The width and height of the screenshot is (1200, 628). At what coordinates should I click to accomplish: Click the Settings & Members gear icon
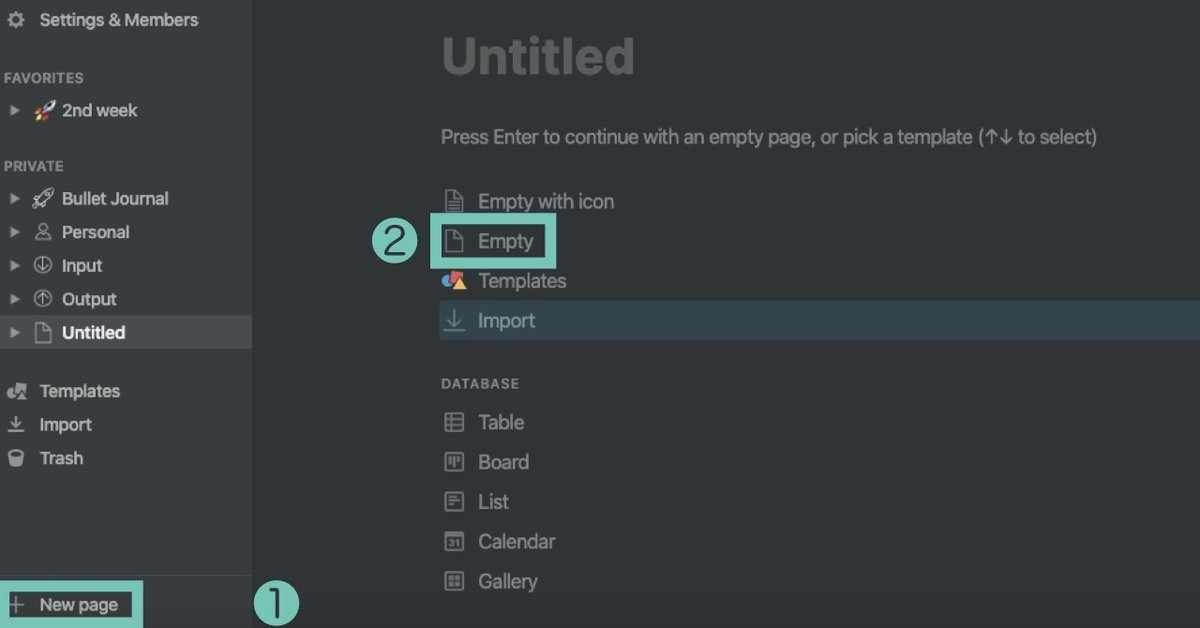point(16,20)
